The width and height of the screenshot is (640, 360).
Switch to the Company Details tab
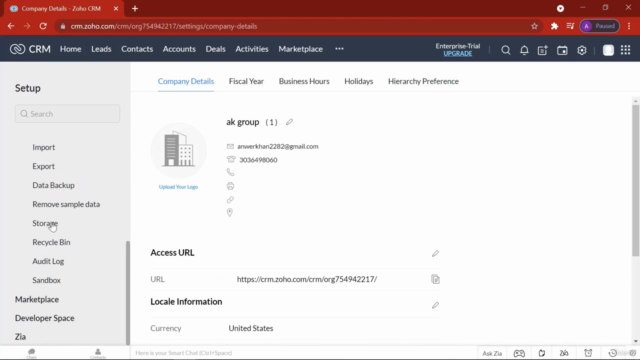[186, 81]
